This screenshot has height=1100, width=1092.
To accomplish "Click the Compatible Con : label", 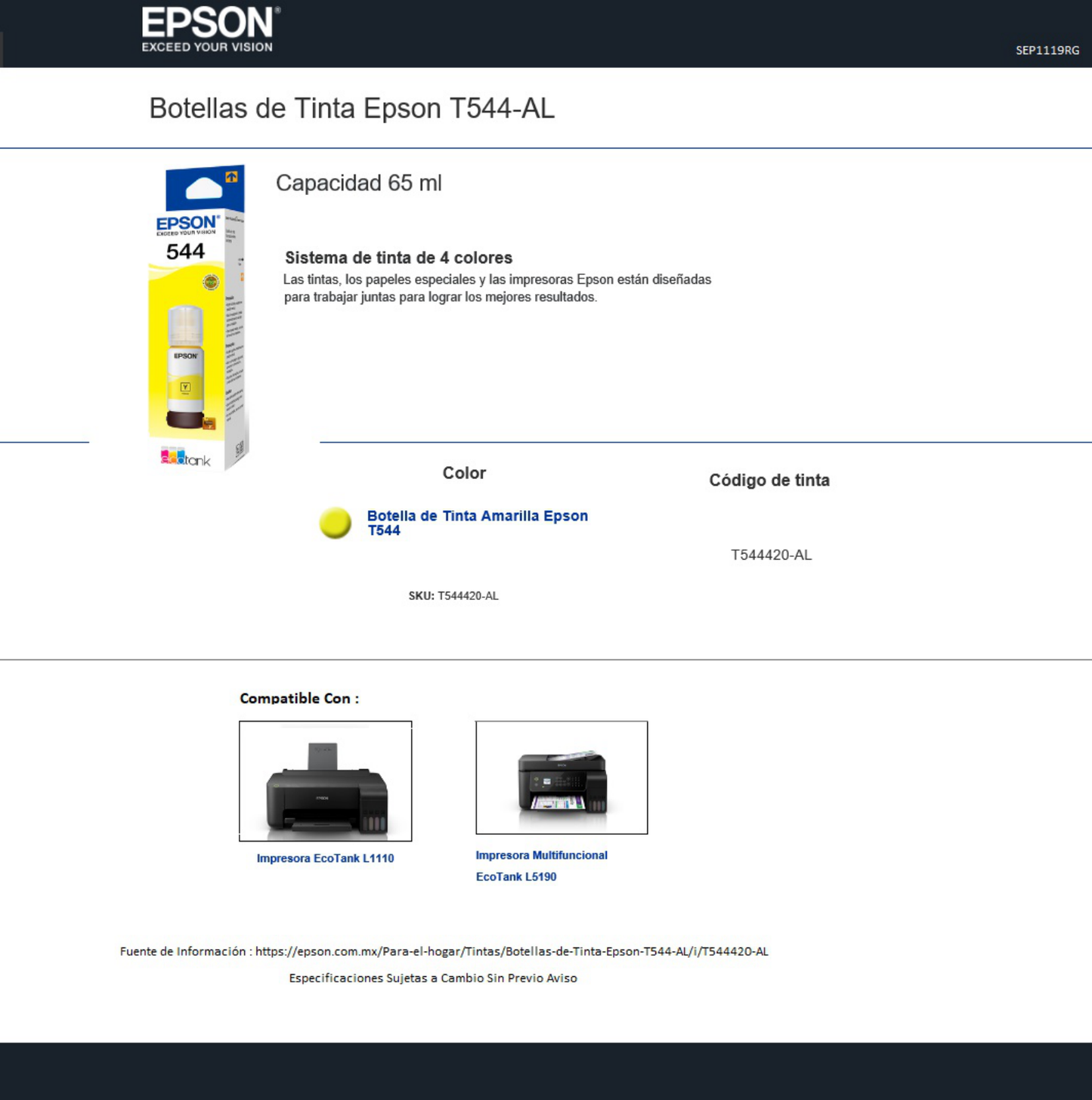I will pos(299,698).
